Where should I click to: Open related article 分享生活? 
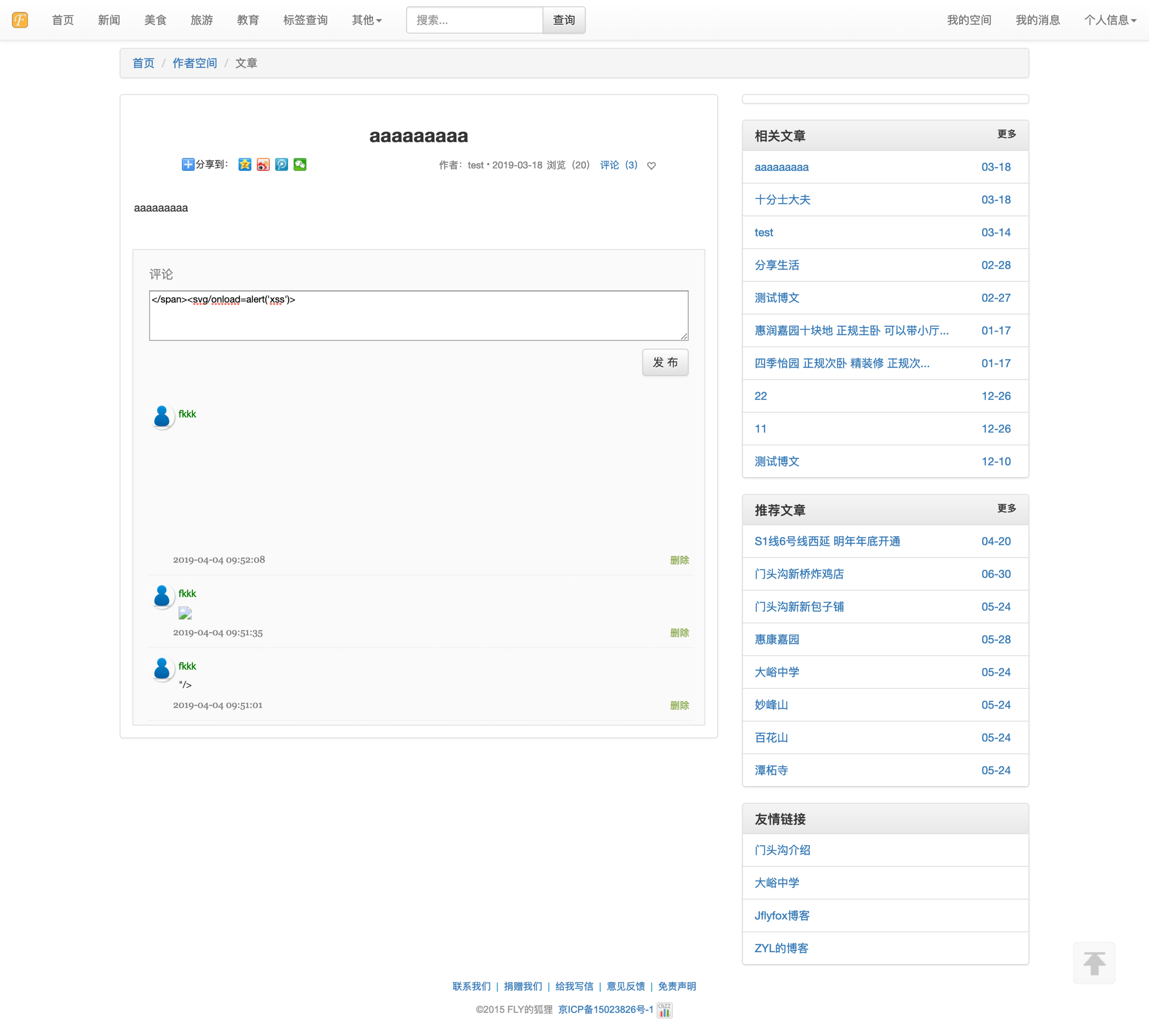click(777, 265)
